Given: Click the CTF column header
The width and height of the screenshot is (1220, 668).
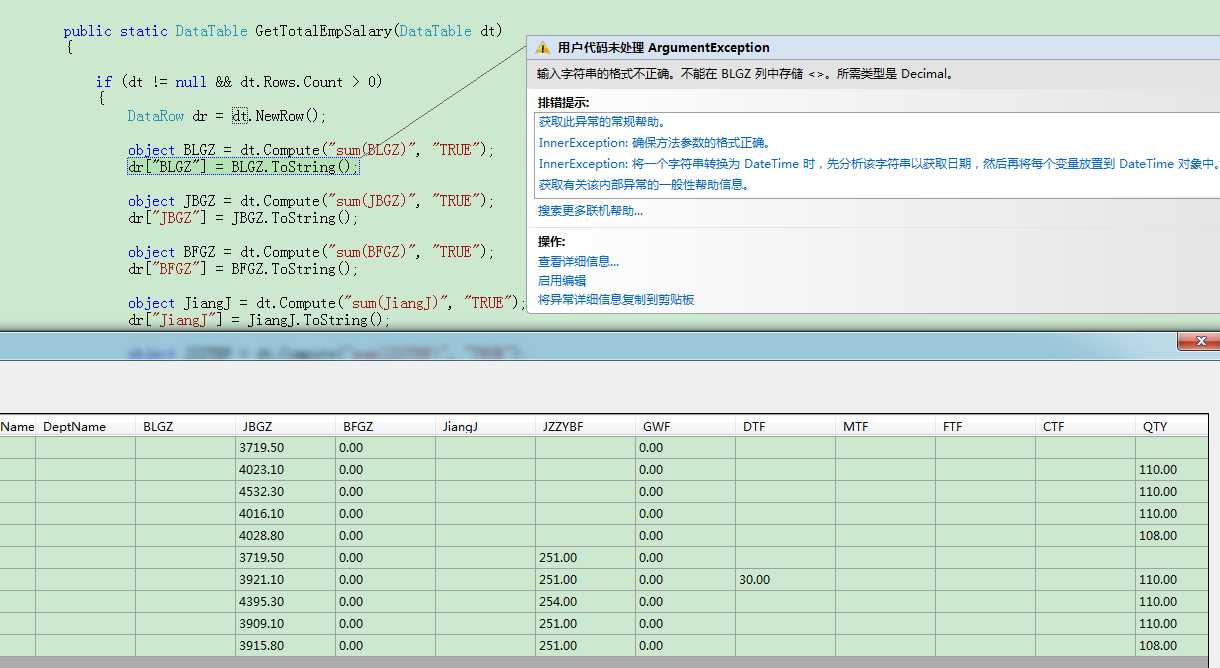Looking at the screenshot, I should [1086, 426].
